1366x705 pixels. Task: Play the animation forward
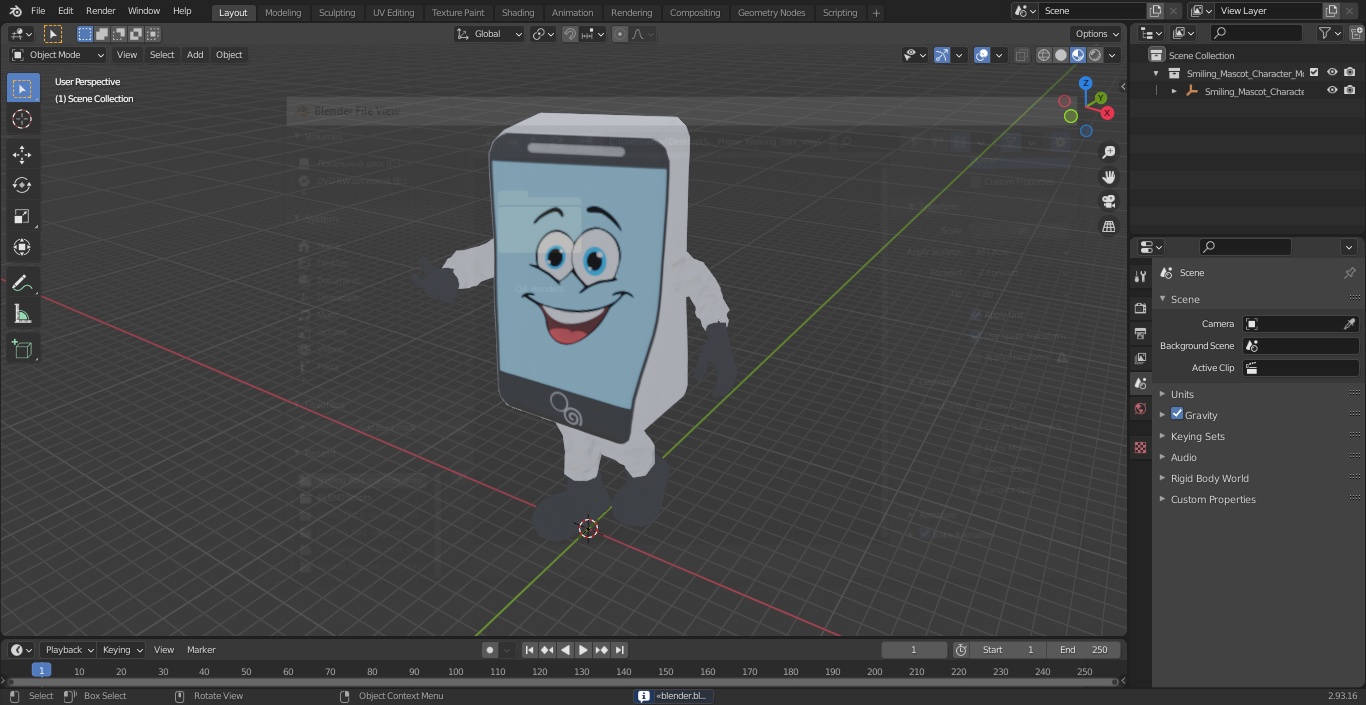pyautogui.click(x=583, y=650)
